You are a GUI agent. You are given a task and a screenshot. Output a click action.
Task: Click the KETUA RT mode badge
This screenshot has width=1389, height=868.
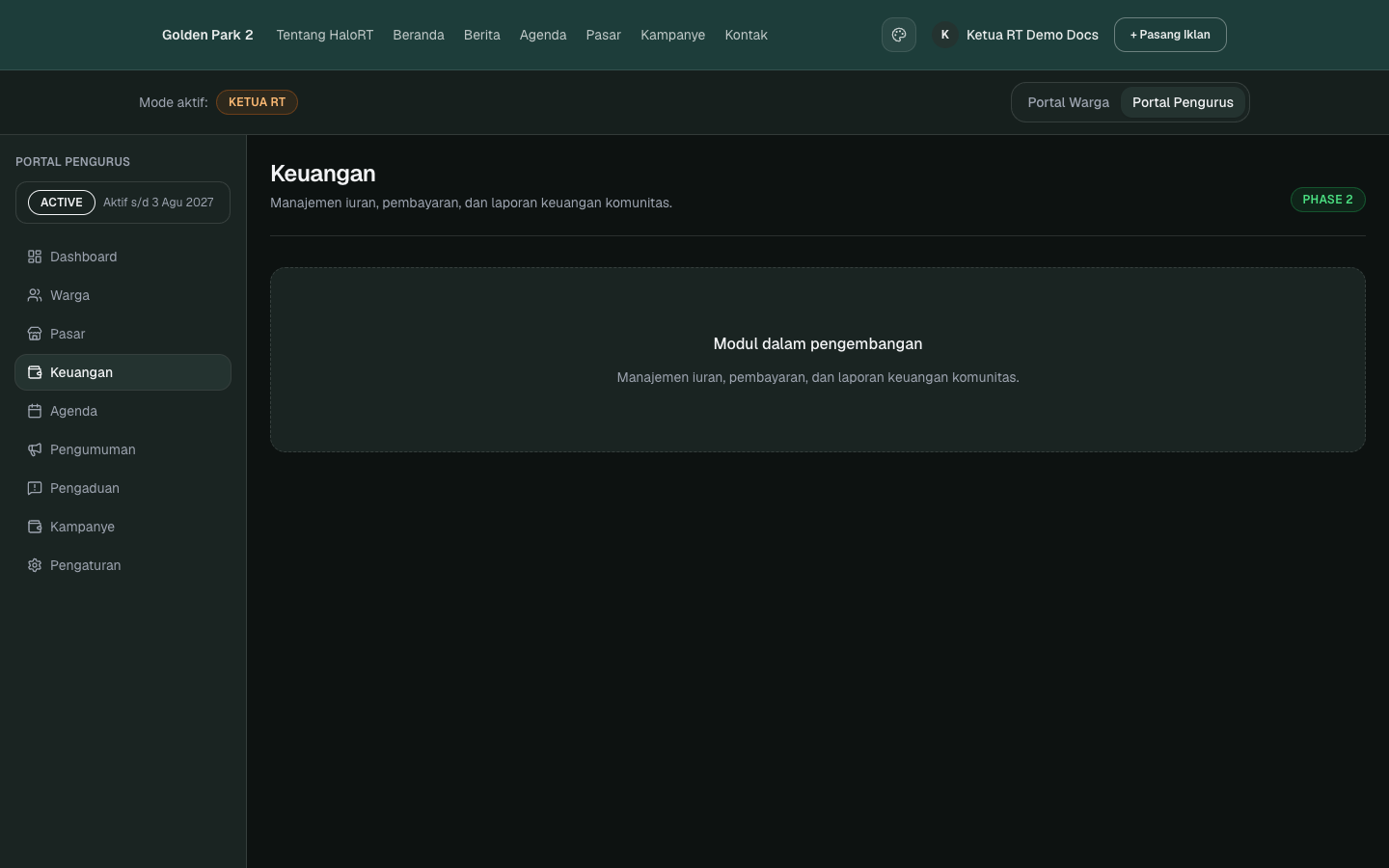click(x=257, y=102)
